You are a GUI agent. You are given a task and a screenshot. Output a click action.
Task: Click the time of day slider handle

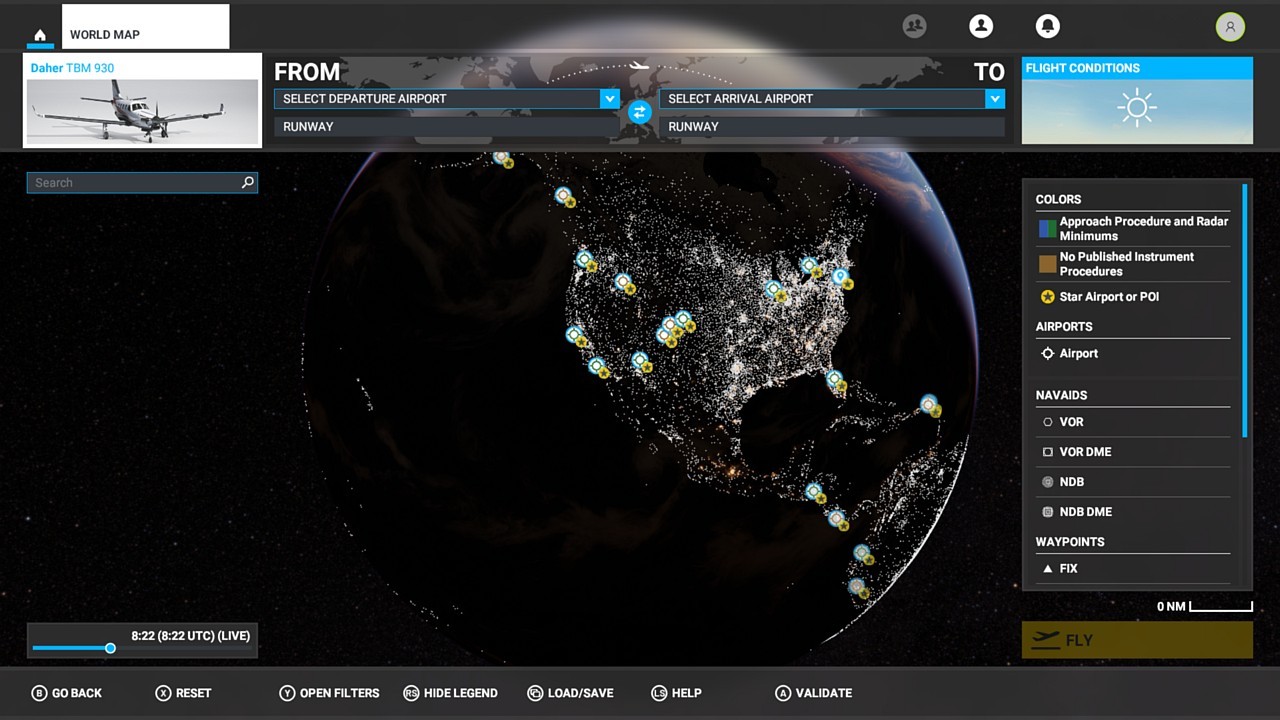(111, 648)
